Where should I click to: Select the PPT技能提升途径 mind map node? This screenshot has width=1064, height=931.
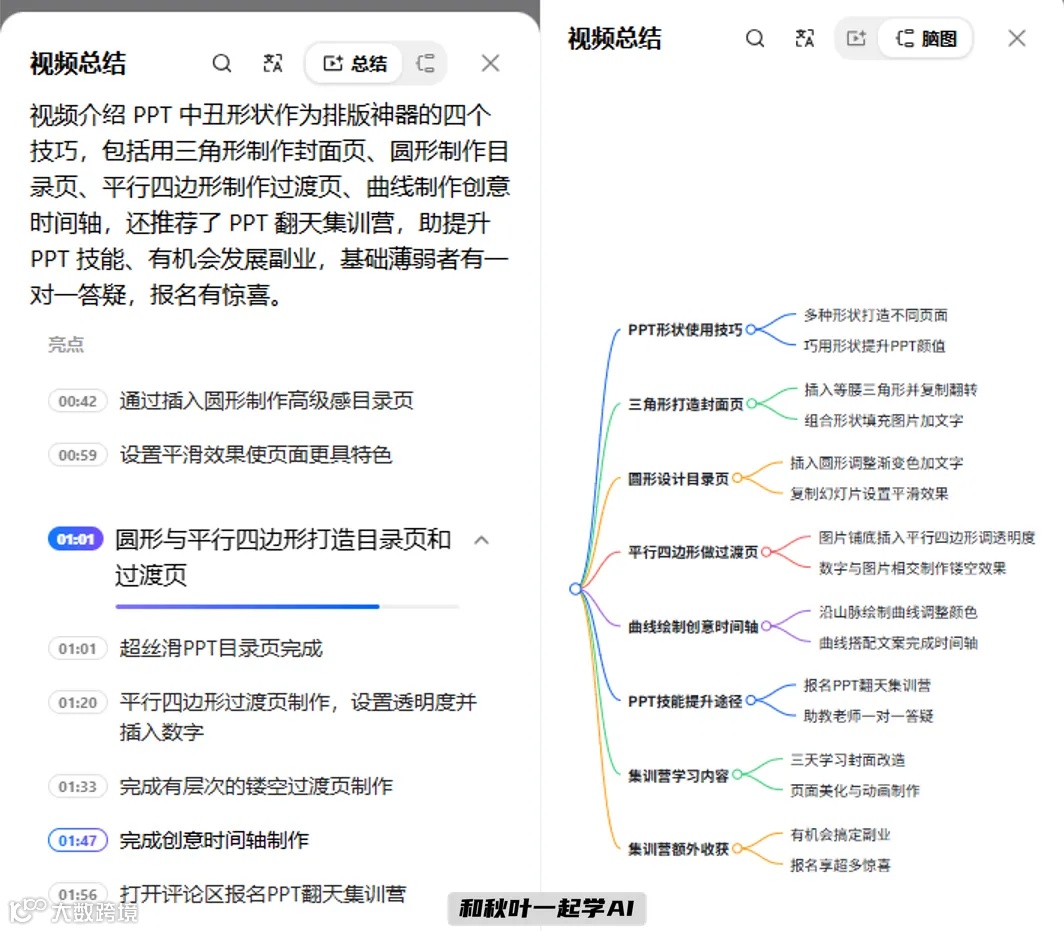pos(685,701)
